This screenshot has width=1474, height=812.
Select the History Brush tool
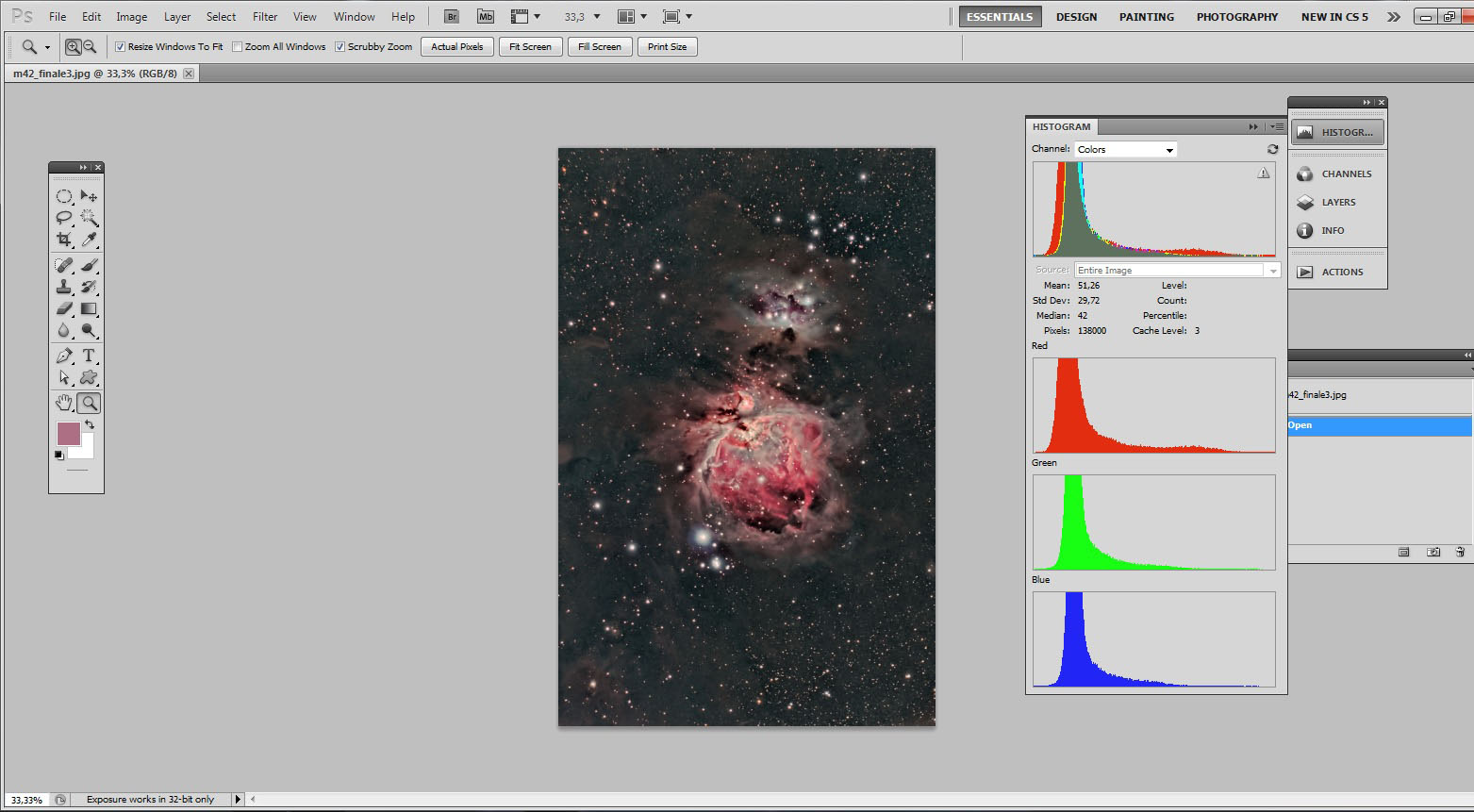tap(89, 287)
